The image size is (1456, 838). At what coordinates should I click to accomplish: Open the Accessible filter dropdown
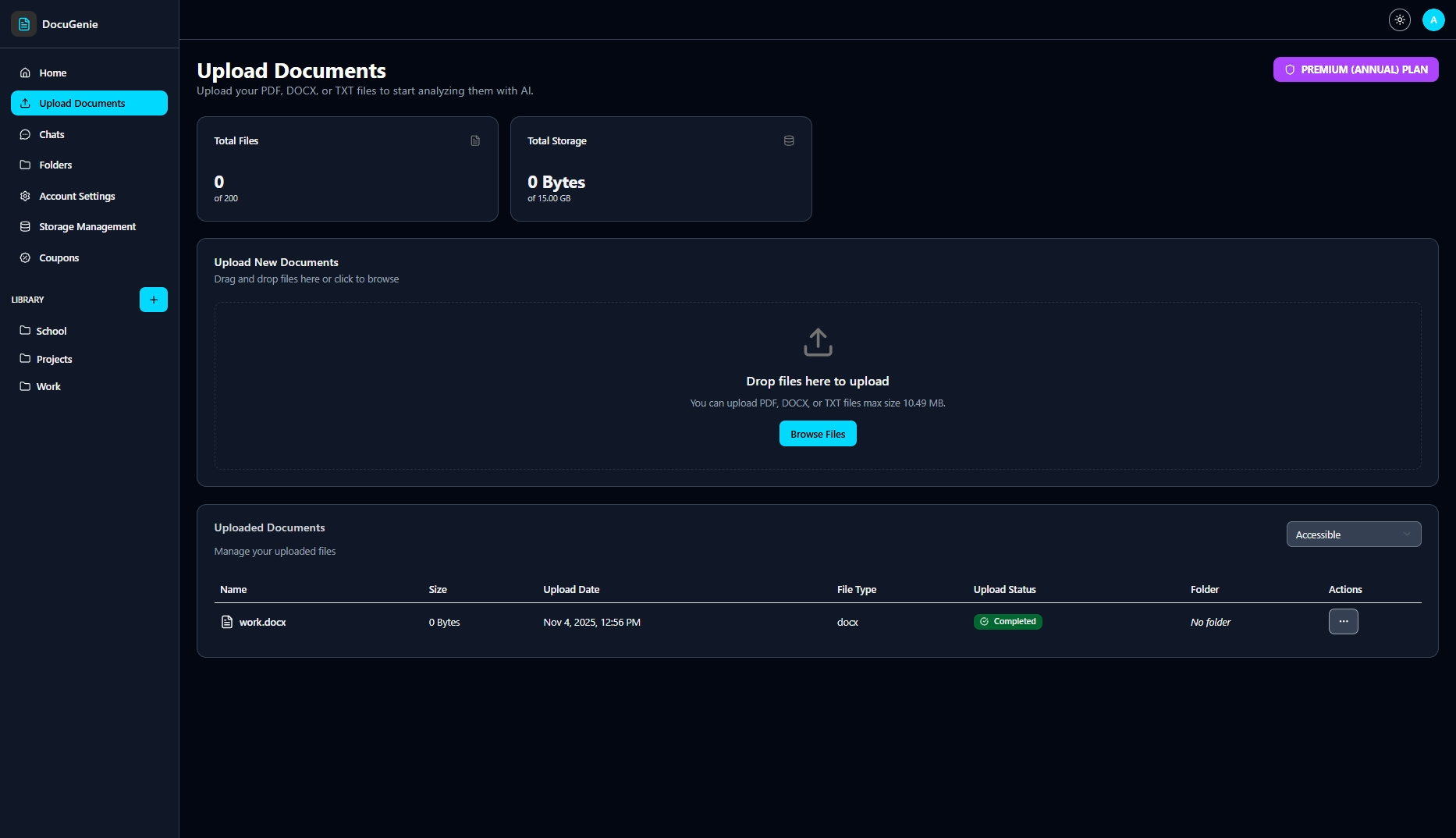tap(1353, 534)
